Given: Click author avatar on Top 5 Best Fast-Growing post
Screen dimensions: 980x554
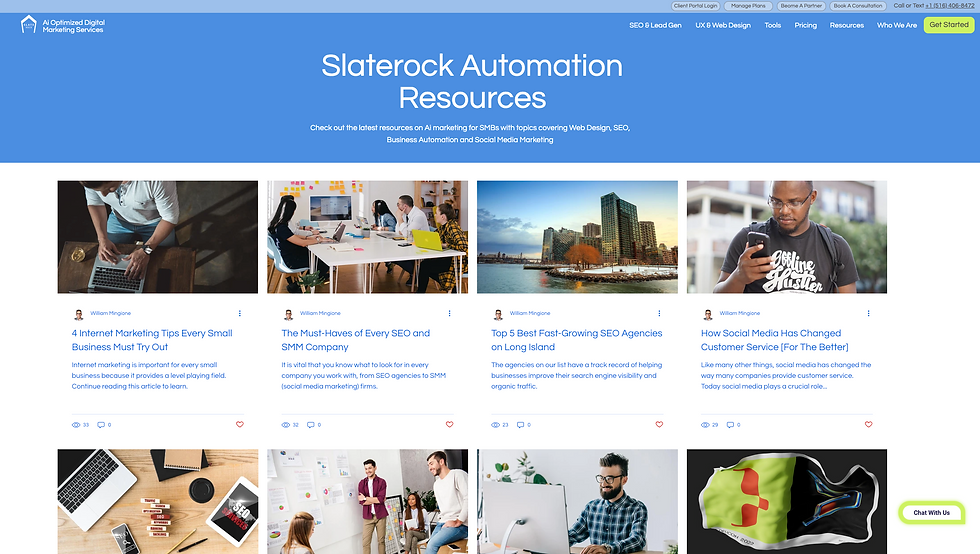Looking at the screenshot, I should click(498, 315).
